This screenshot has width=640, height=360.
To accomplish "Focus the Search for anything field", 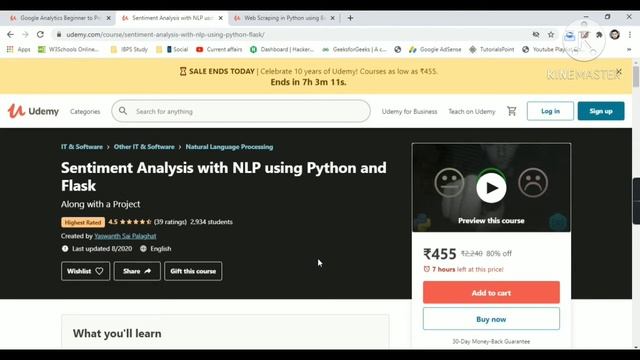I will click(241, 111).
